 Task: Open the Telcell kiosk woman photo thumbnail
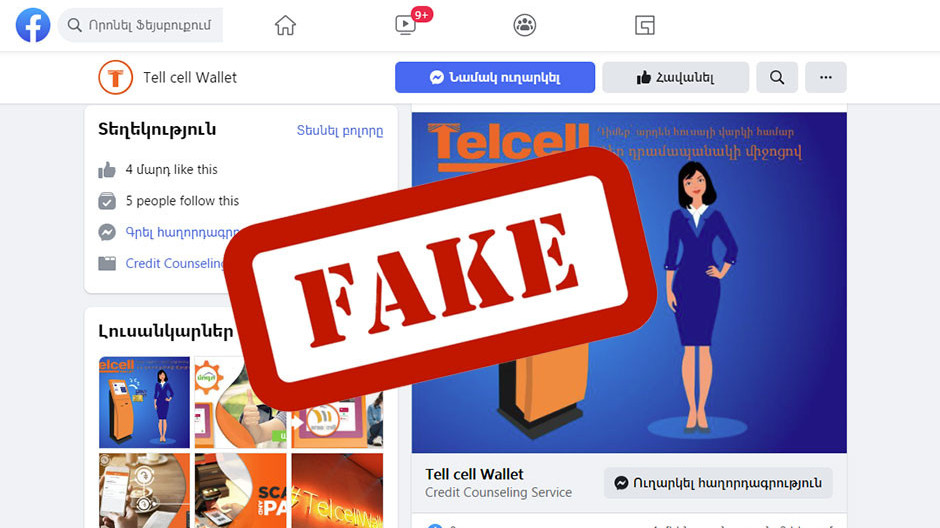click(x=144, y=403)
